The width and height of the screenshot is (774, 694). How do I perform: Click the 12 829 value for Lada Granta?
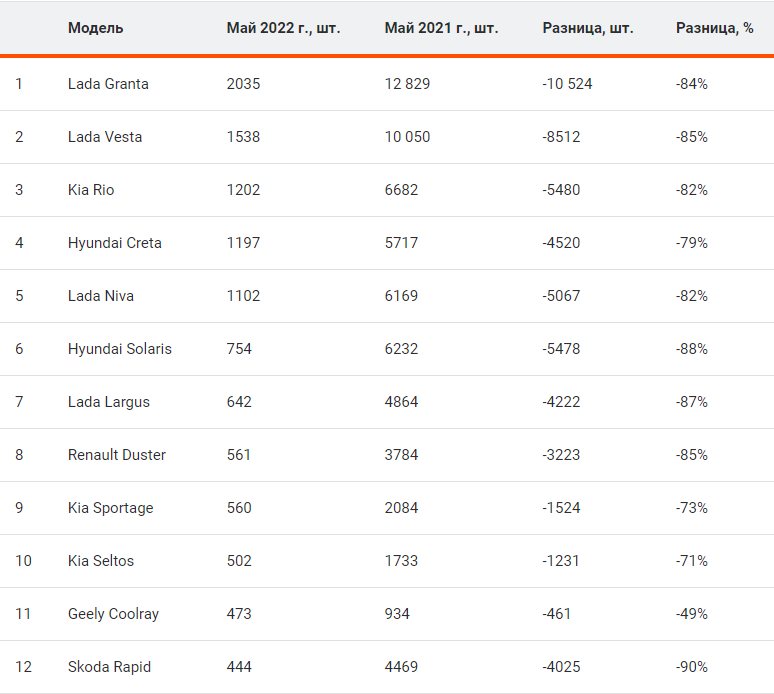(407, 84)
